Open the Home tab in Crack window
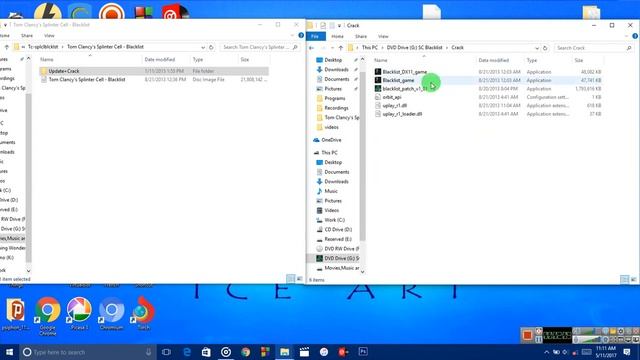640x360 pixels. [x=337, y=36]
